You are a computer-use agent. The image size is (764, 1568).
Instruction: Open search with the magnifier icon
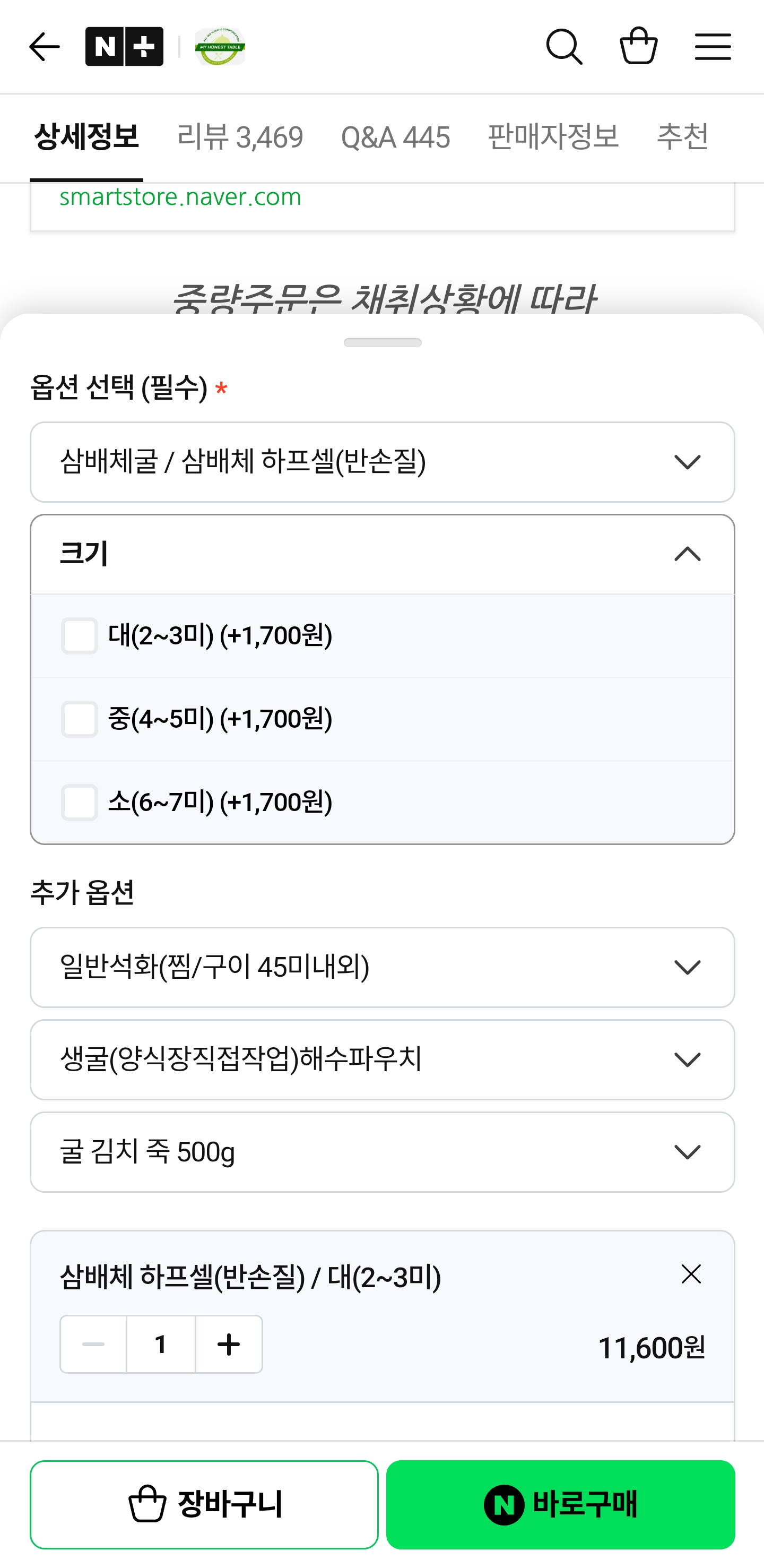coord(564,46)
